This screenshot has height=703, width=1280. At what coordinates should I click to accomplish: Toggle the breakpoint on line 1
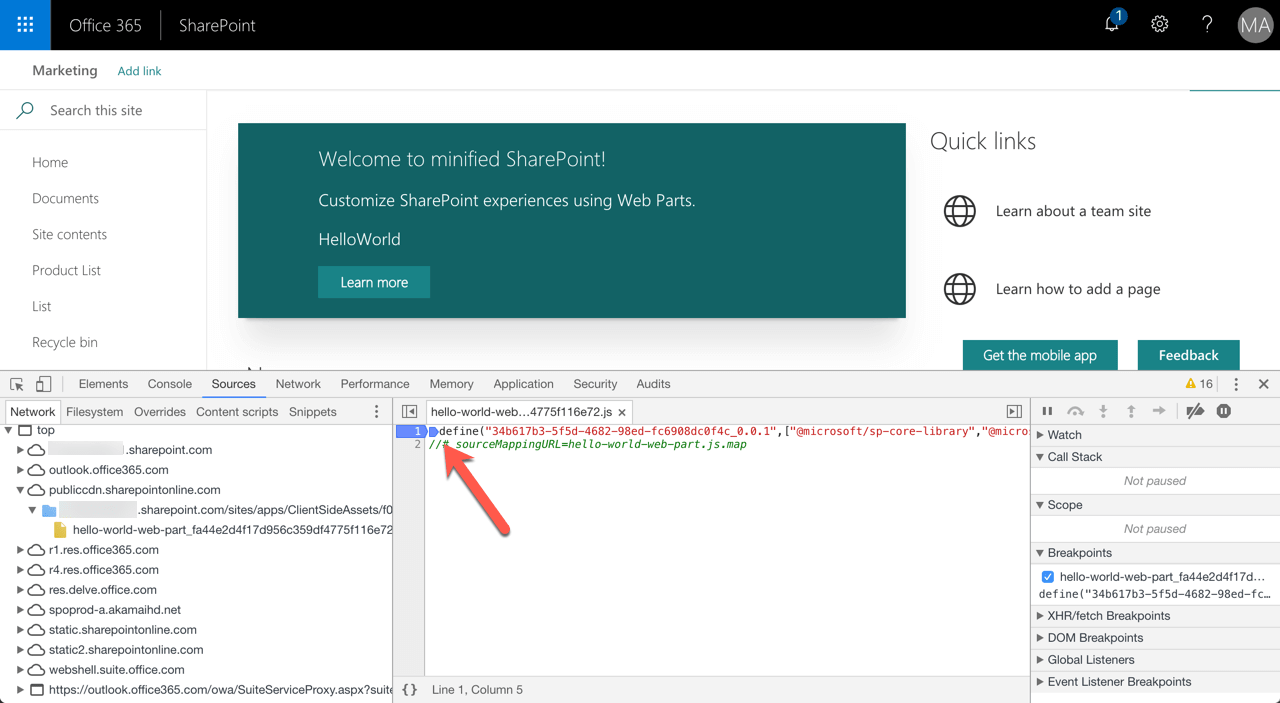coord(411,432)
